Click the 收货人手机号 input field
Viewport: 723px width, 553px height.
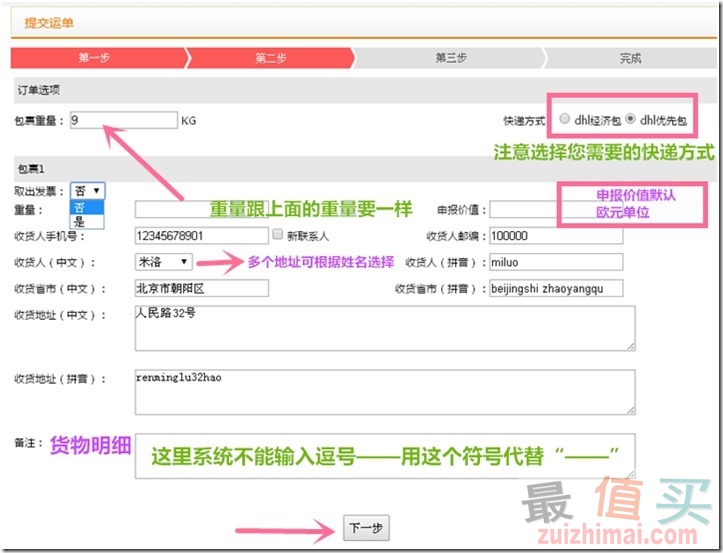click(x=201, y=236)
